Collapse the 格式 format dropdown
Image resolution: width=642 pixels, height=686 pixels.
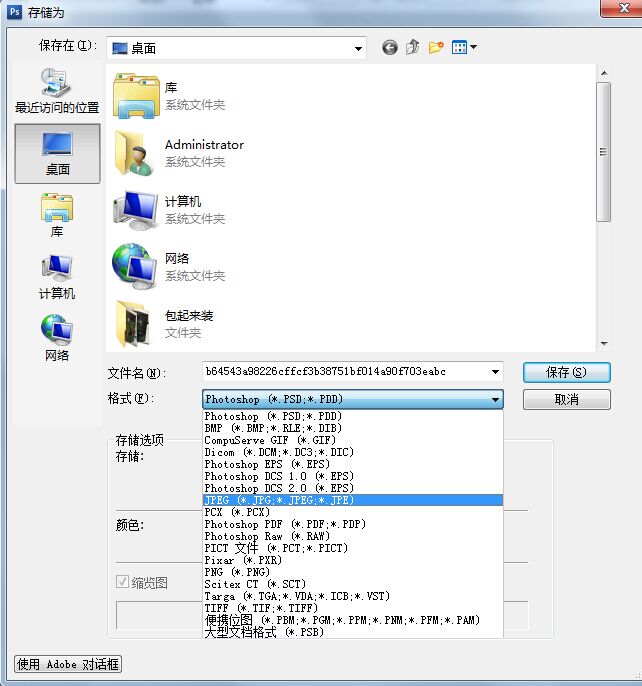click(495, 399)
